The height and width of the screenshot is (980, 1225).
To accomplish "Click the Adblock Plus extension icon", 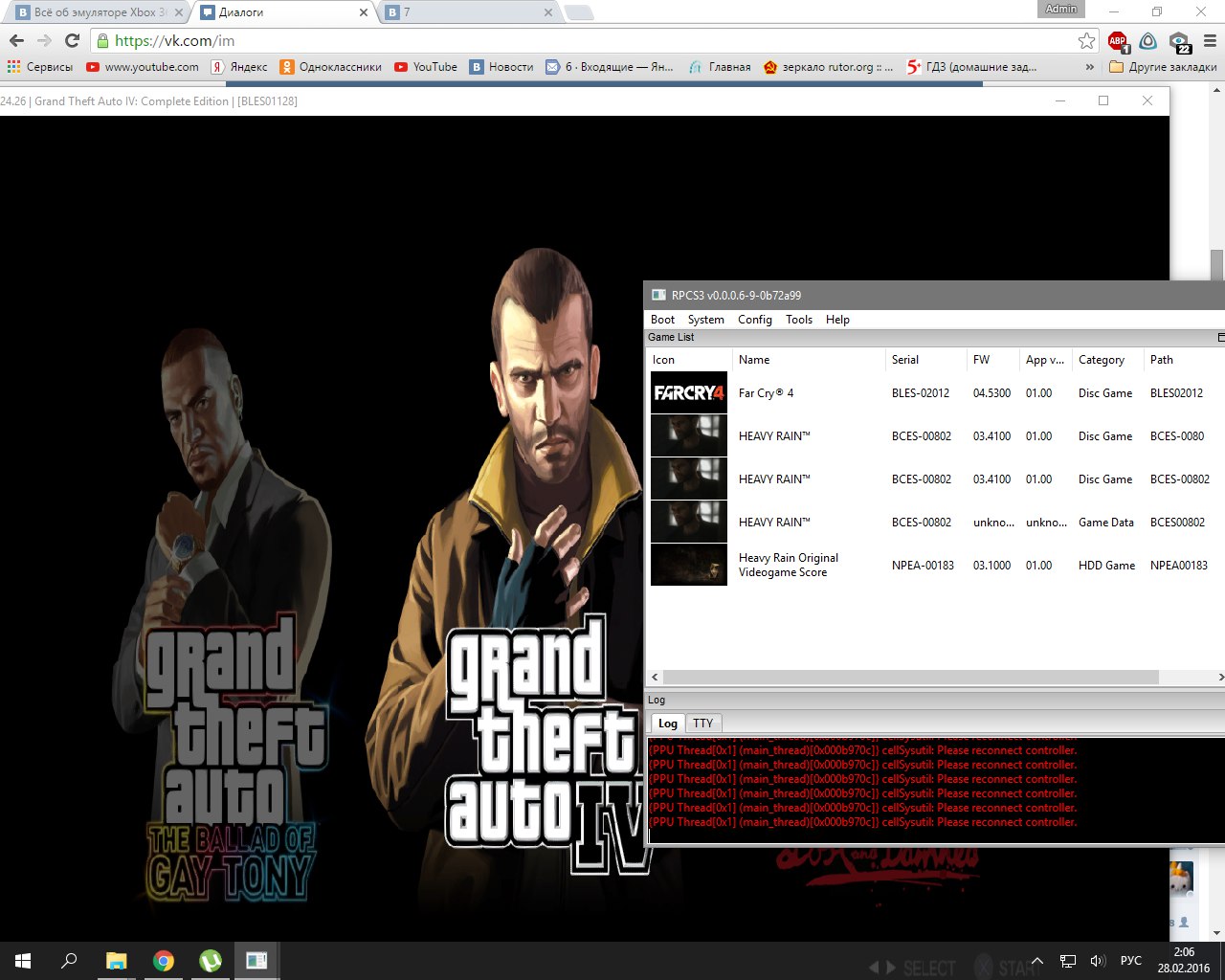I will (1117, 41).
